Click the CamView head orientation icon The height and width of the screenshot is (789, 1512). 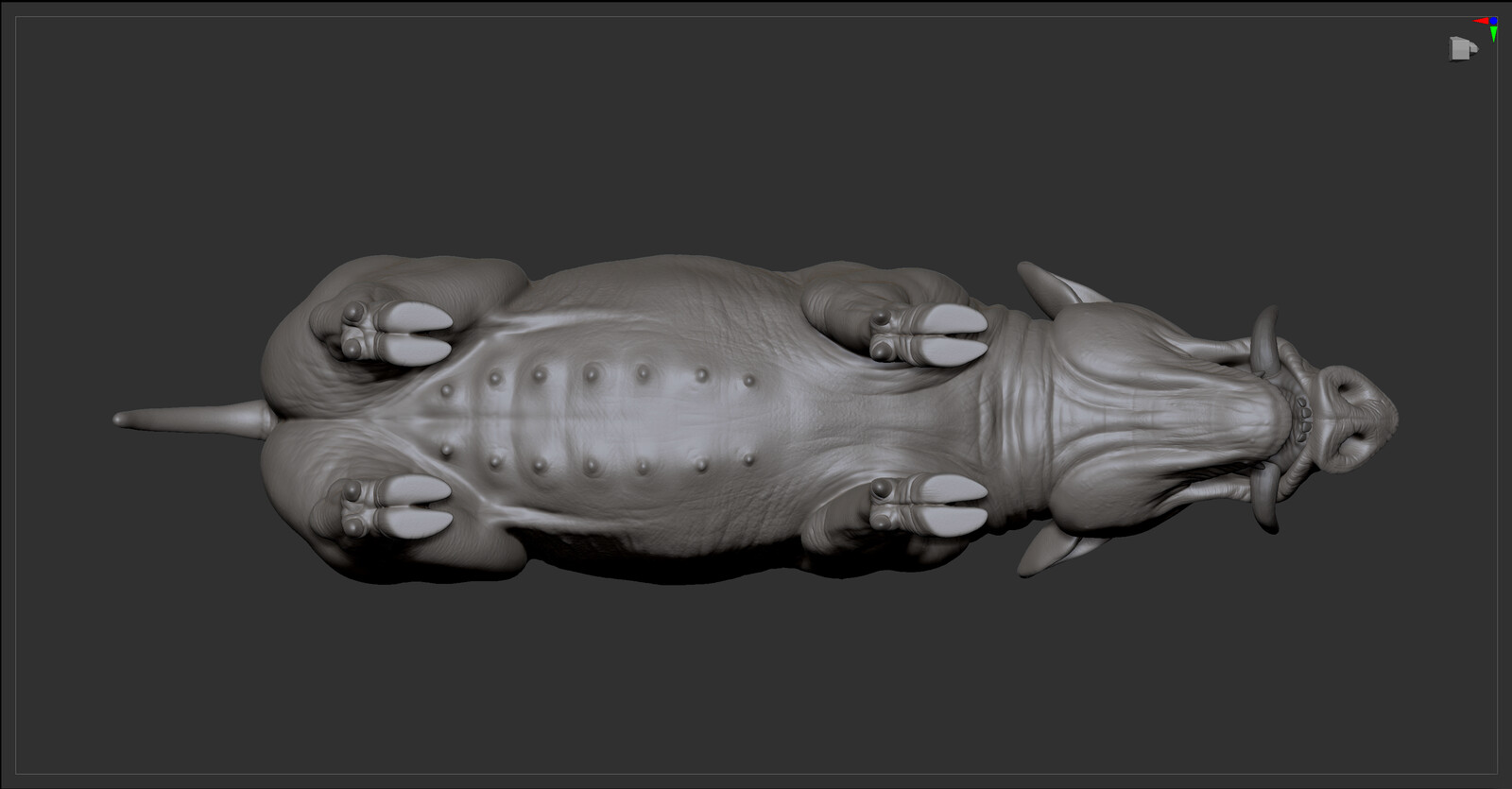click(x=1464, y=48)
